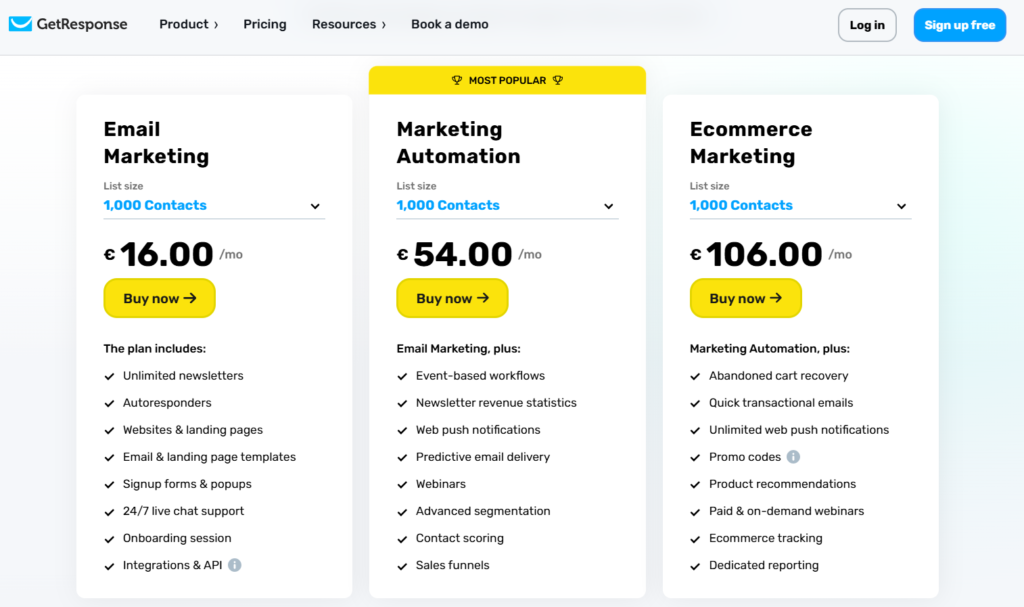Click checkmark icon beside Unlimited newsletters

[x=110, y=376]
